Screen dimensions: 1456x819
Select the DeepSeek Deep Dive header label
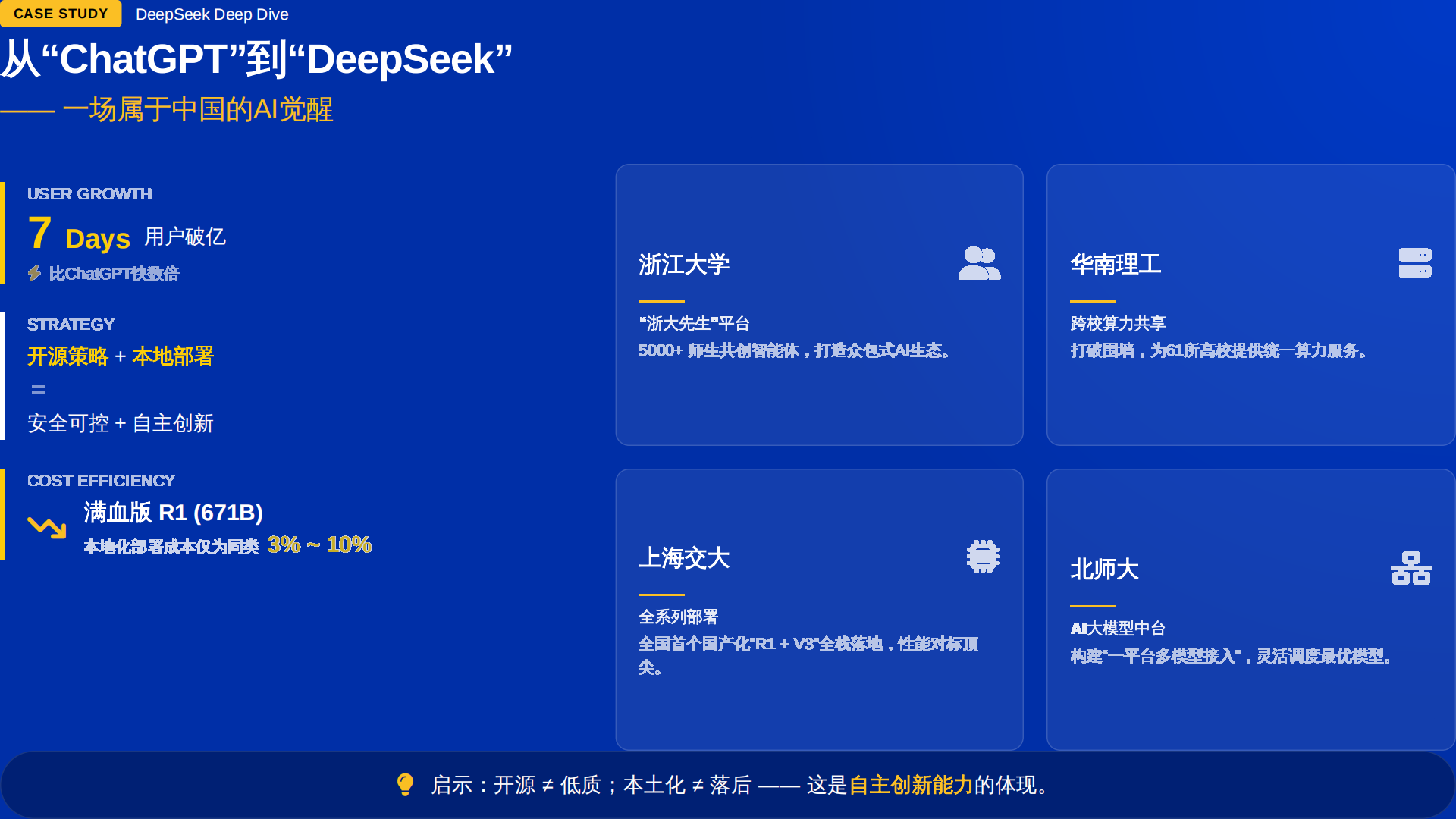point(212,14)
